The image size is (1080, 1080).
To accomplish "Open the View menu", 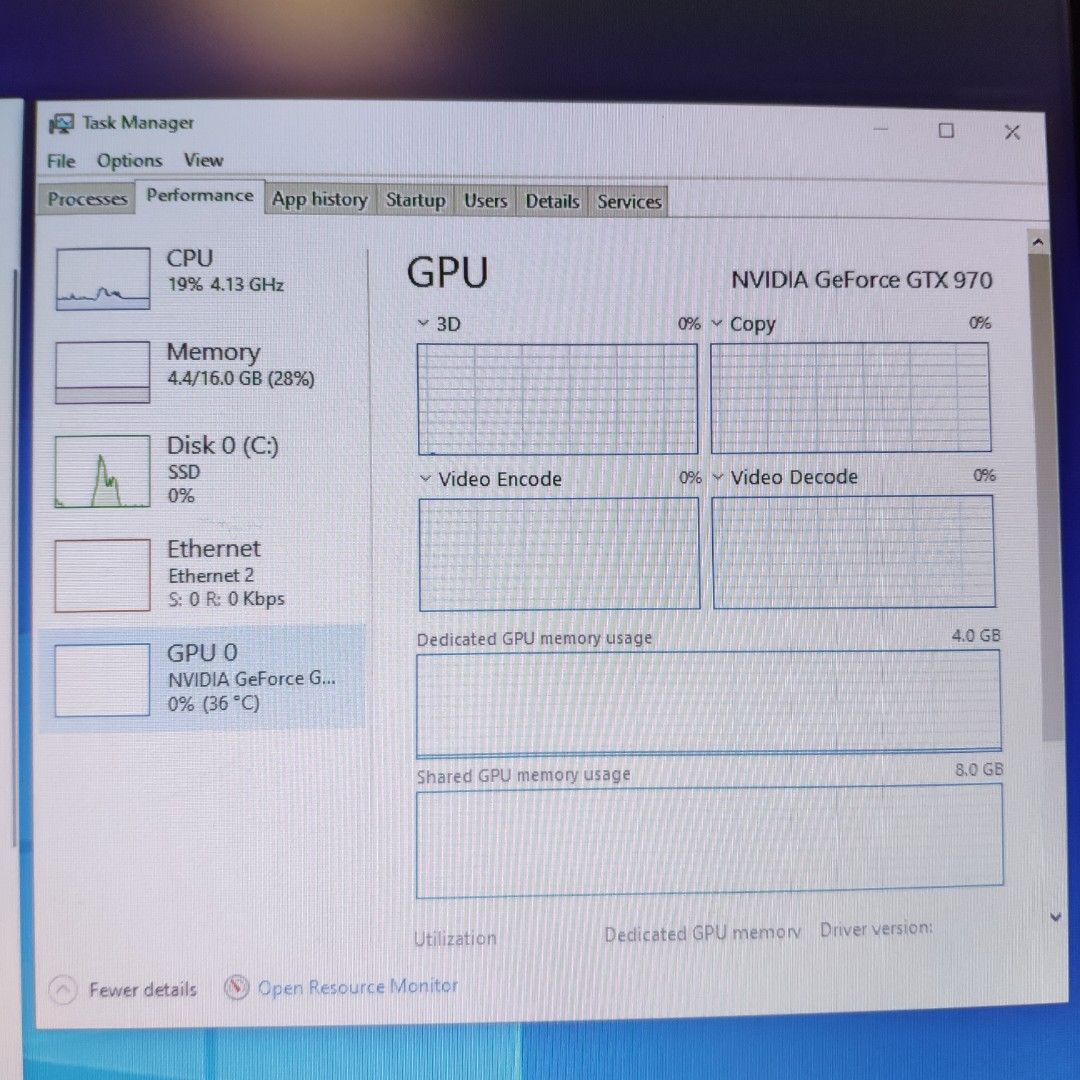I will [204, 160].
